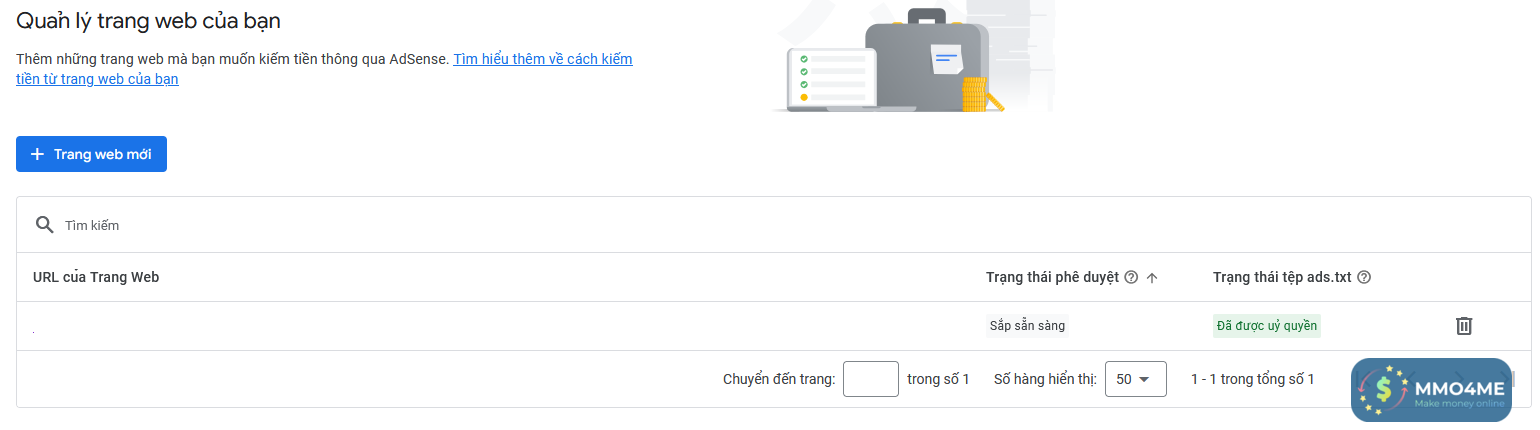
Task: Click the MMO4ME logo badge
Action: coord(1431,390)
